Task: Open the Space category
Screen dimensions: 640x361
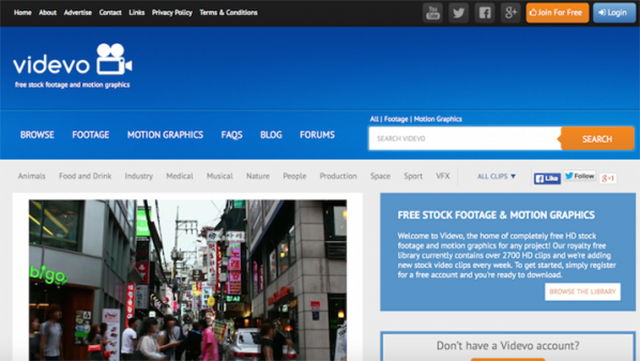Action: pyautogui.click(x=380, y=176)
